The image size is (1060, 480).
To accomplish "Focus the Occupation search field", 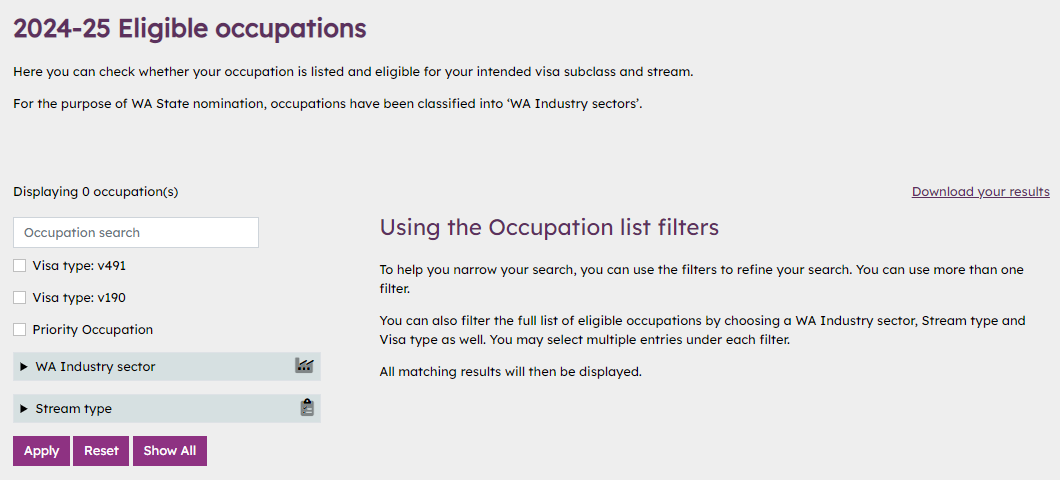I will (136, 233).
